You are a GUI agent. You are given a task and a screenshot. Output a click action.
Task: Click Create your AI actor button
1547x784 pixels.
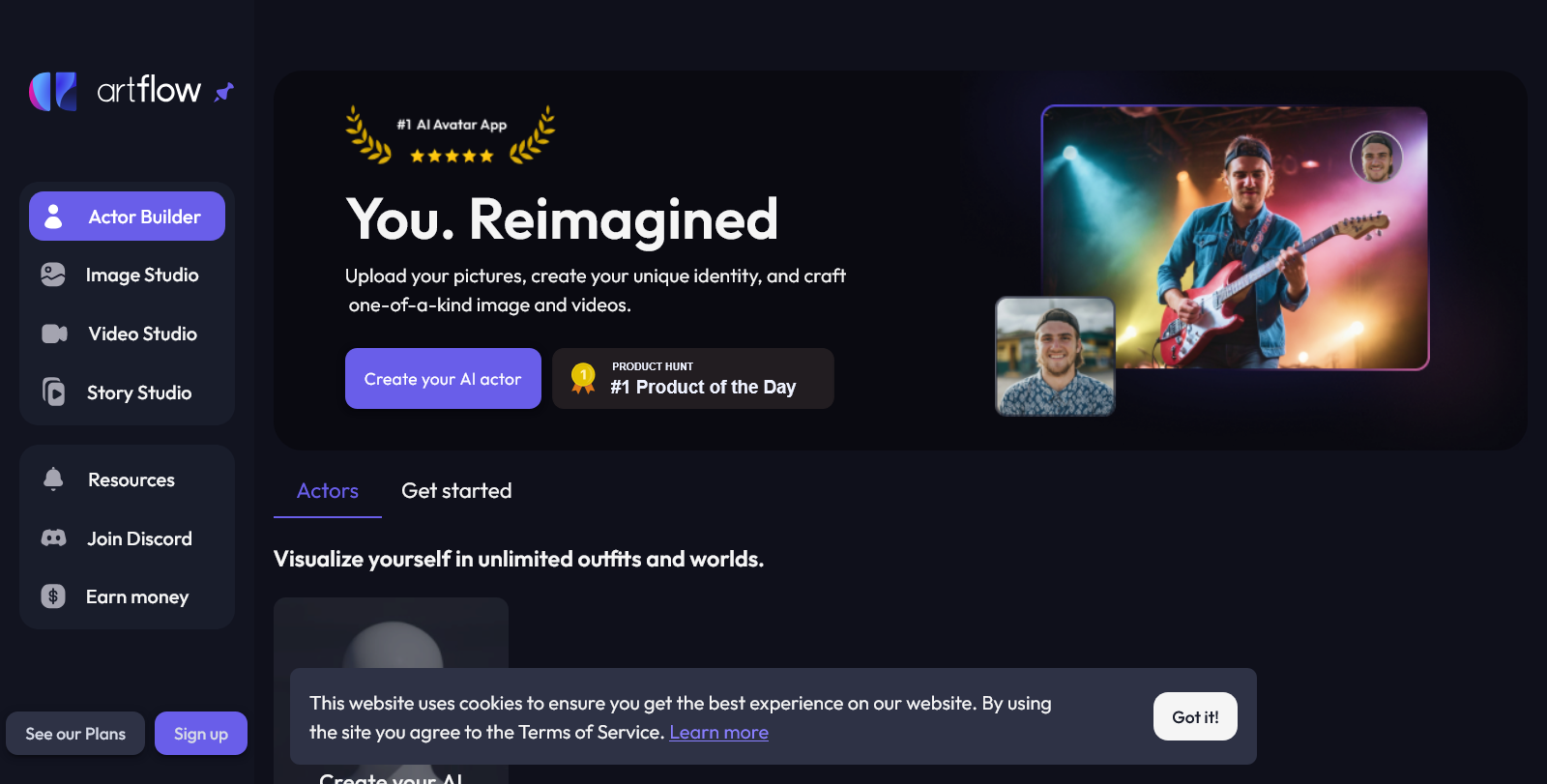click(443, 379)
